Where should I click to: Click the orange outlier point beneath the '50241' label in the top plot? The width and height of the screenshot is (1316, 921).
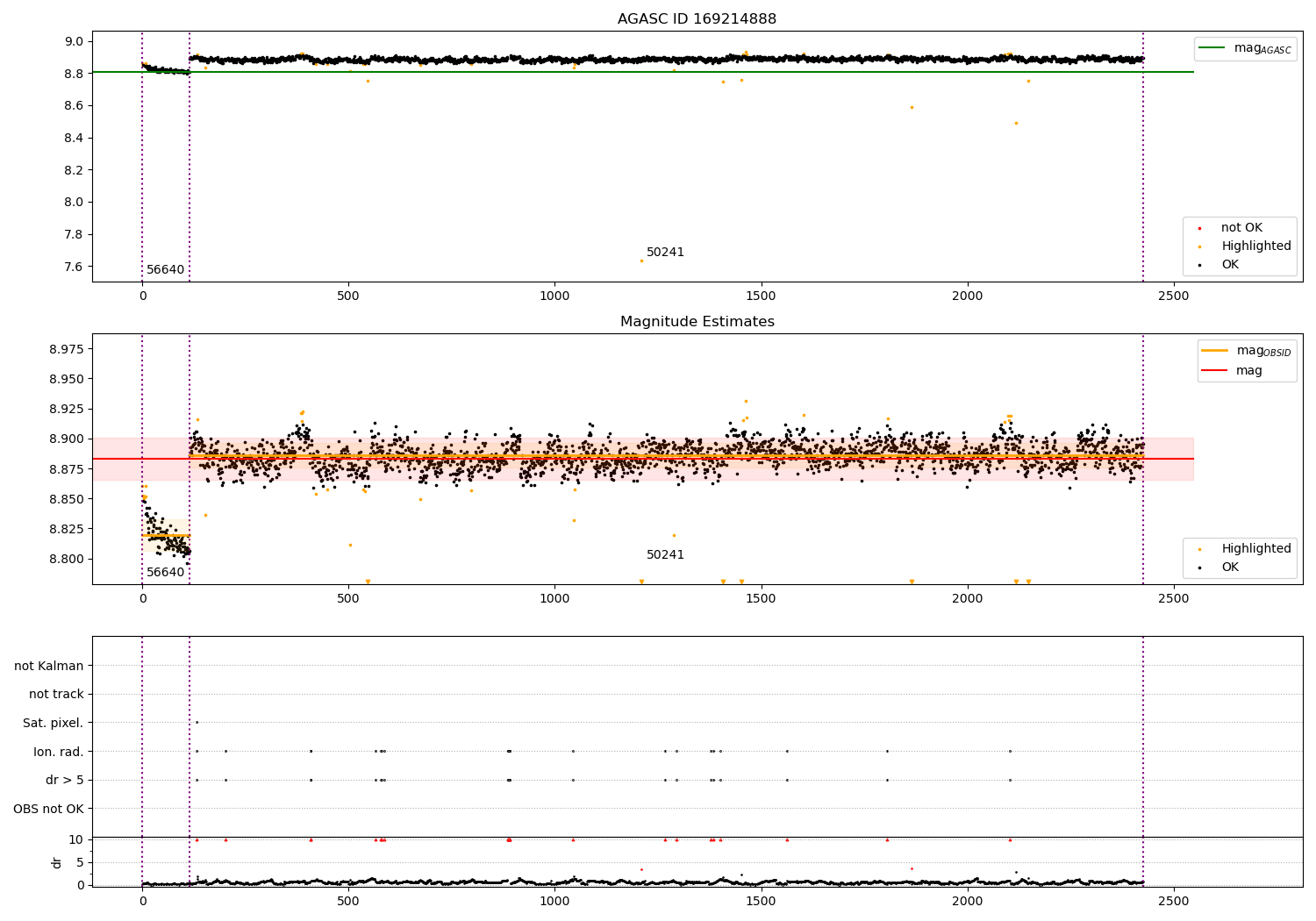click(x=641, y=261)
